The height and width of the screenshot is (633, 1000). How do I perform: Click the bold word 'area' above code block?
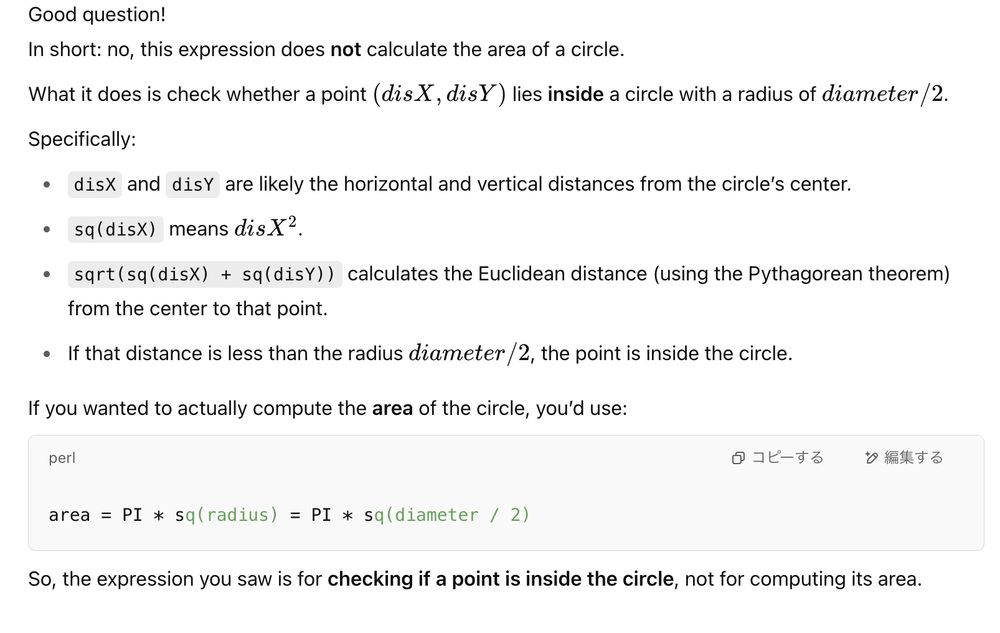392,408
